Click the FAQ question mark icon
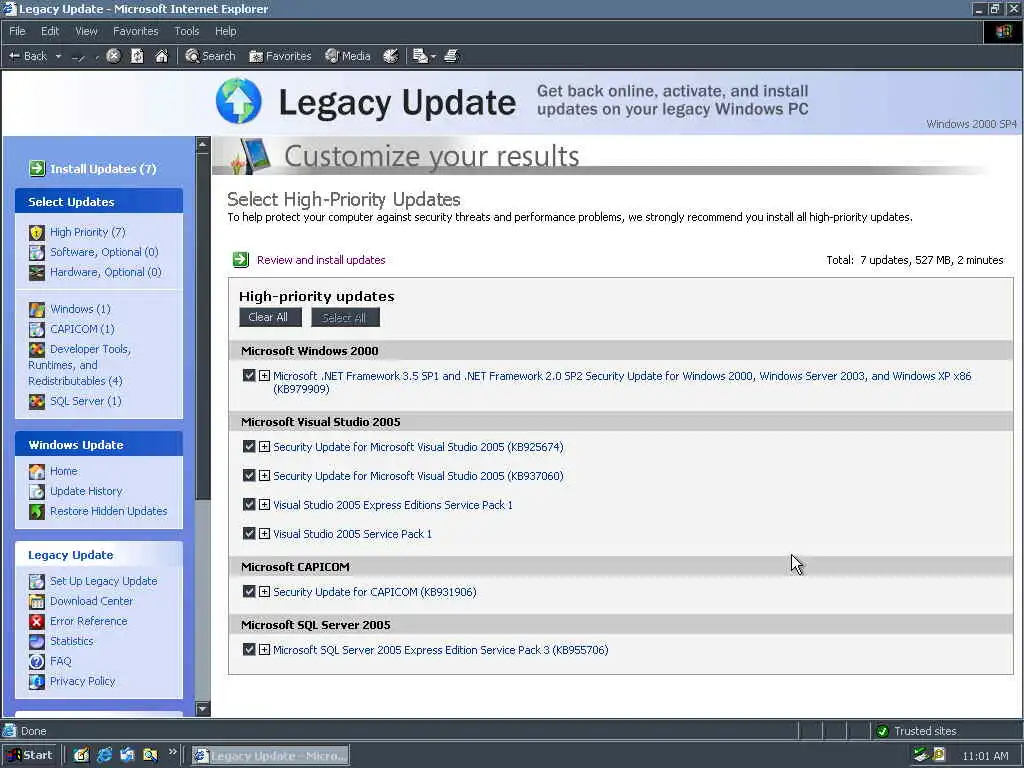Image resolution: width=1024 pixels, height=768 pixels. (x=37, y=661)
